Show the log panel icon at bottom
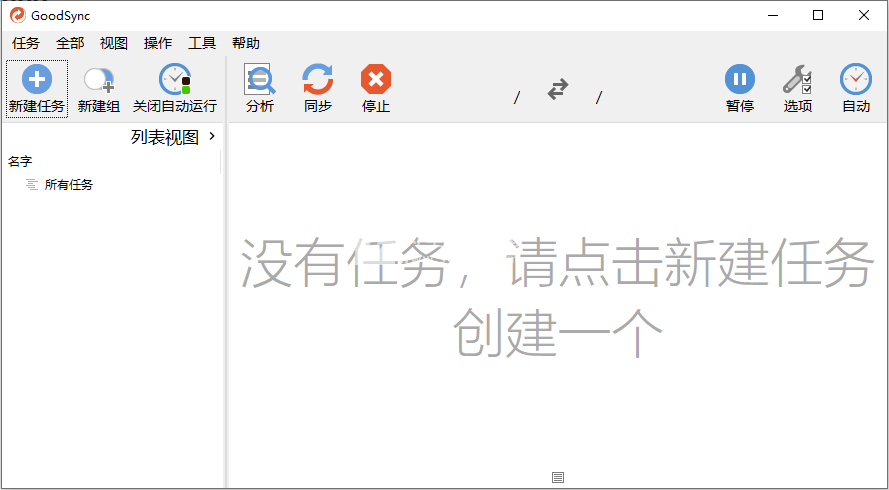The width and height of the screenshot is (889, 490). pyautogui.click(x=558, y=478)
